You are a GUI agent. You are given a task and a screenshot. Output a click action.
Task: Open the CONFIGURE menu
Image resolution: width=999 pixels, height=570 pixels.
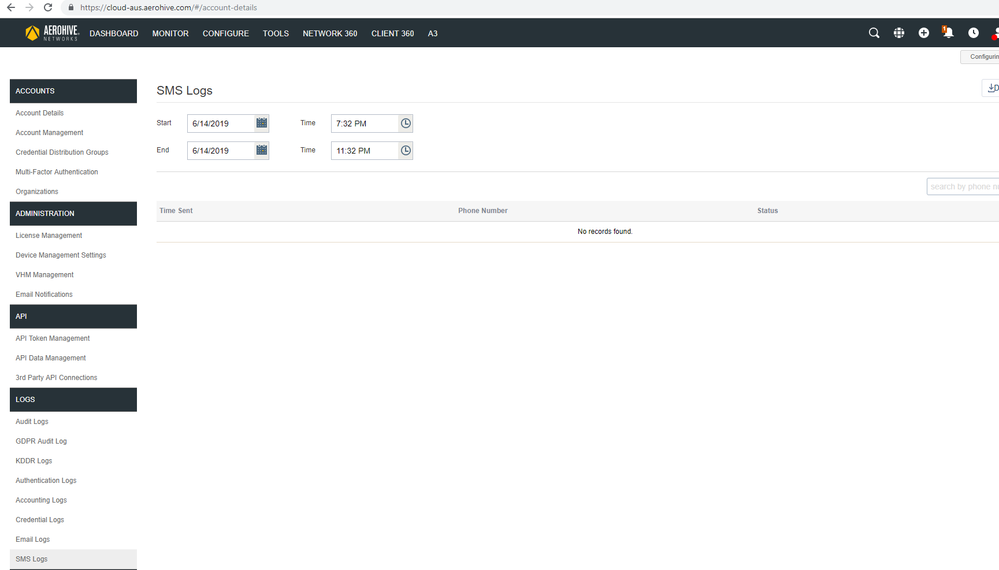226,34
